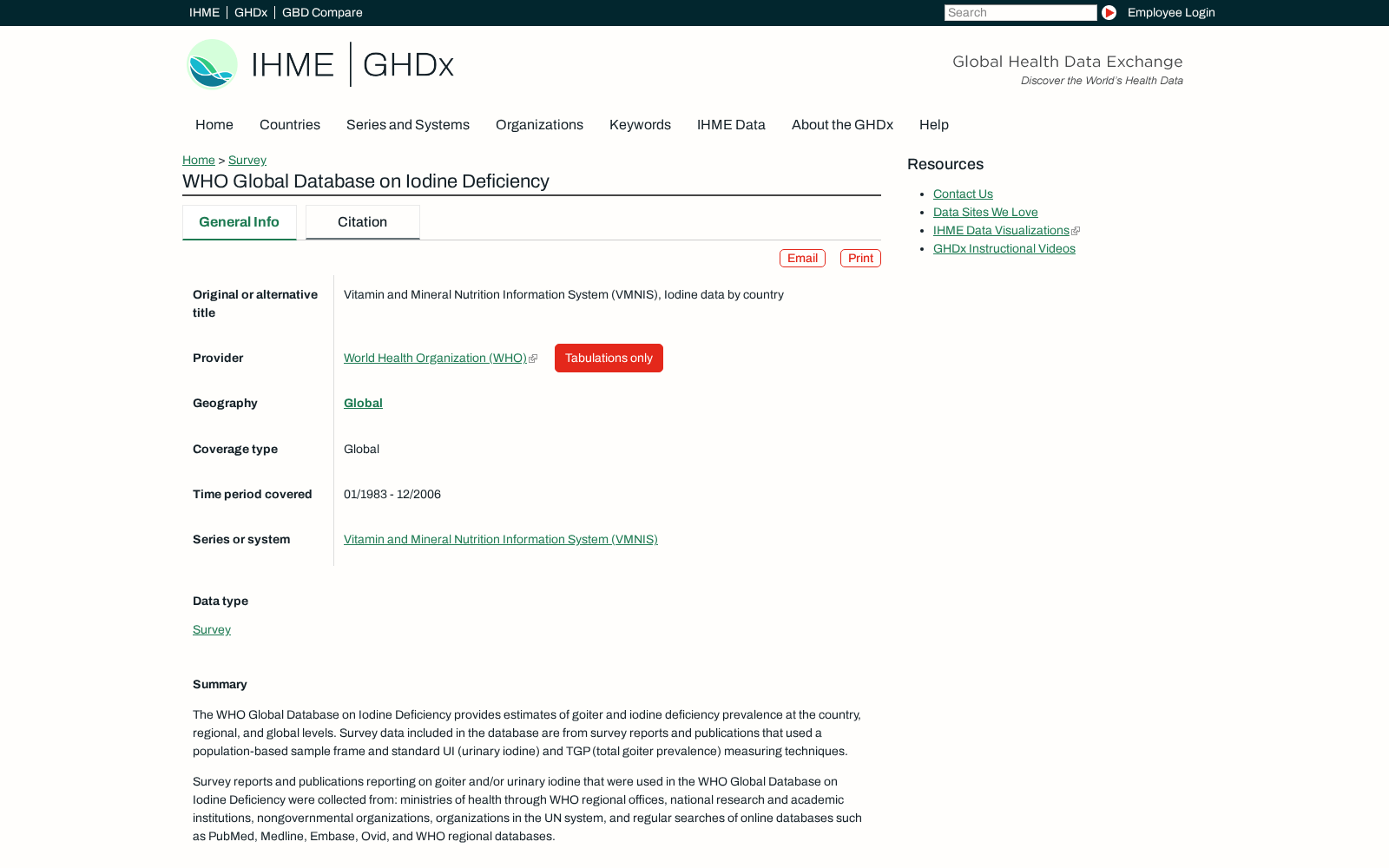Click Resources sidebar heading
This screenshot has width=1389, height=868.
click(x=945, y=165)
